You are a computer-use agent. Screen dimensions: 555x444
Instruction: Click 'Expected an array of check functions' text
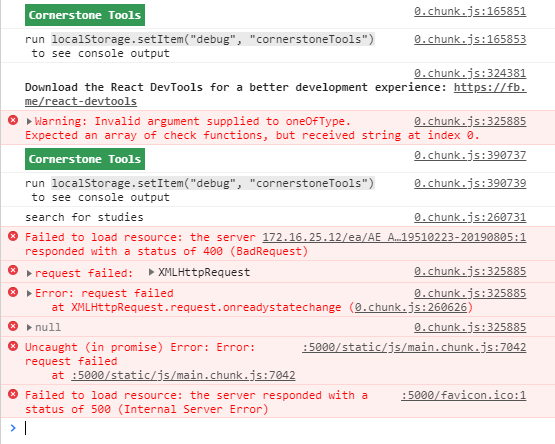147,135
